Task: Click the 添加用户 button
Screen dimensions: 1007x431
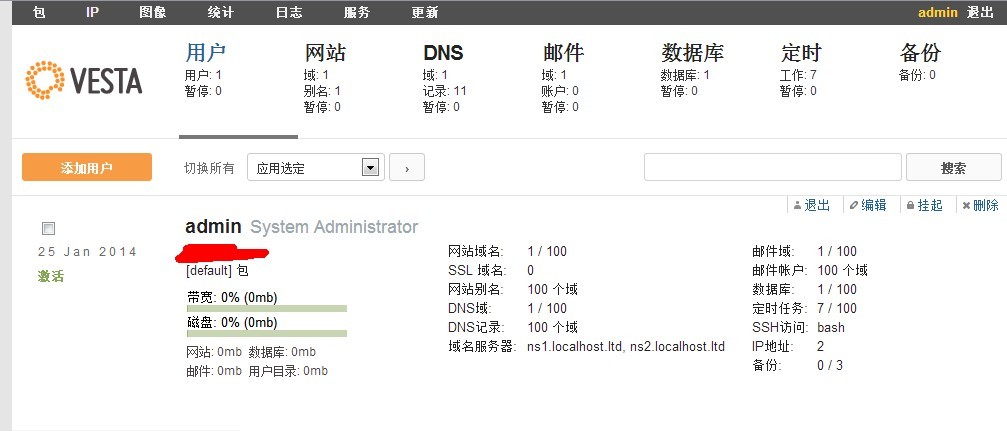Action: click(x=87, y=168)
